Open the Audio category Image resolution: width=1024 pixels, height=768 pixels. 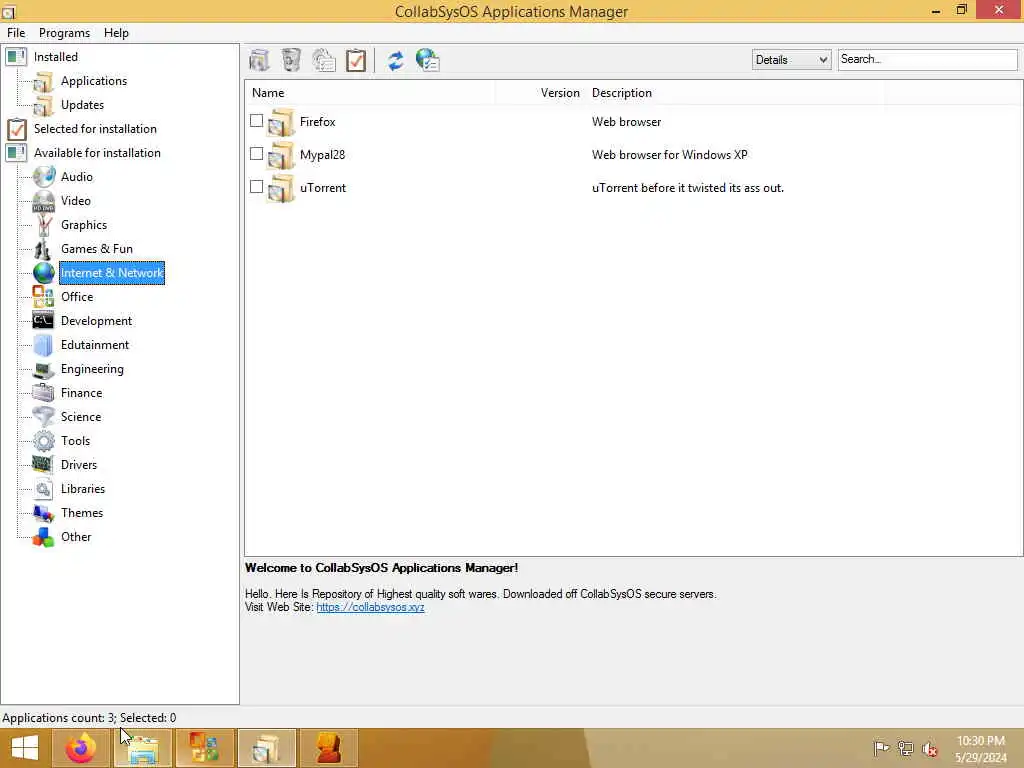click(76, 177)
